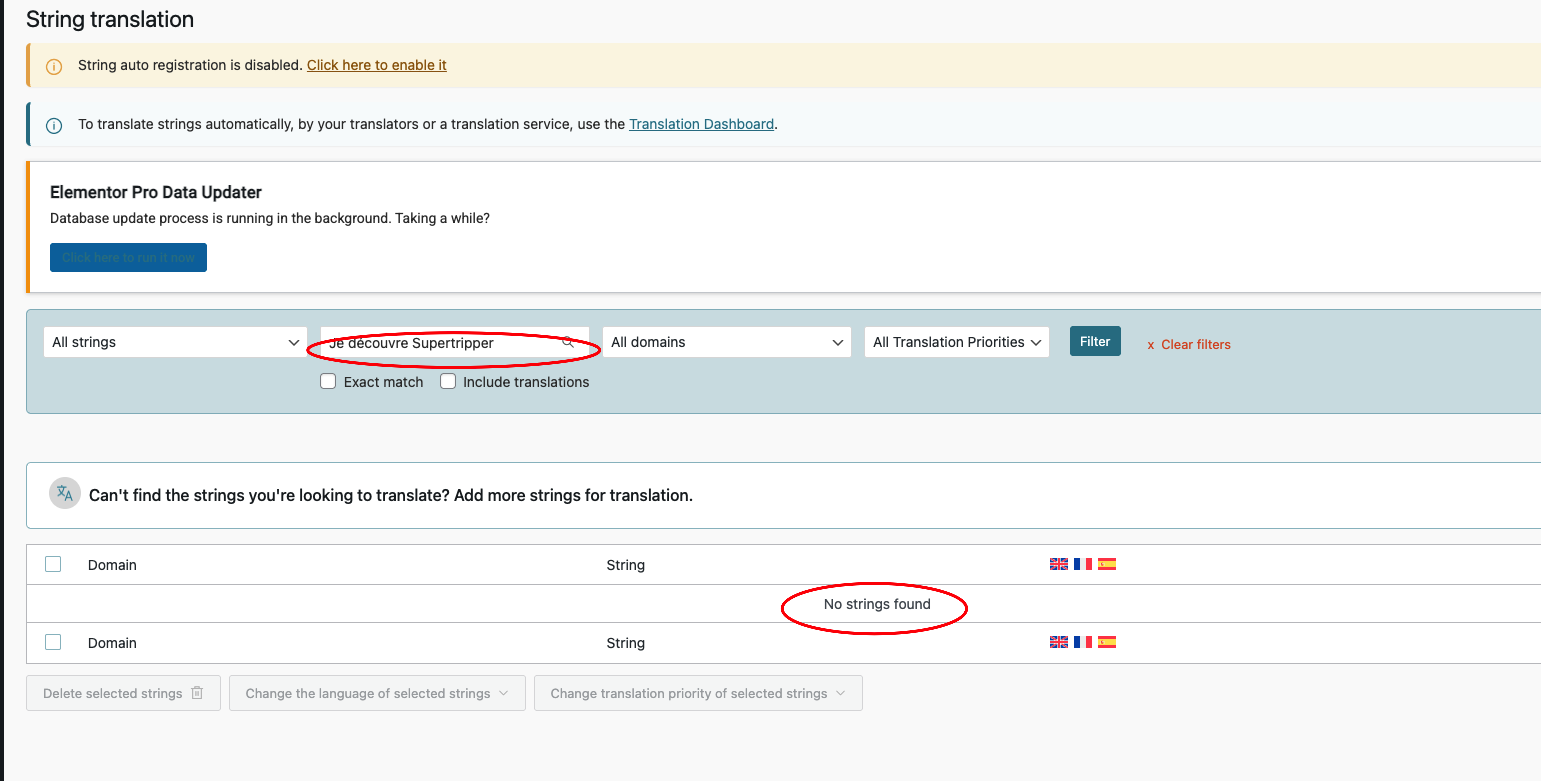Tick the Include translations checkbox
This screenshot has width=1541, height=781.
(x=448, y=381)
